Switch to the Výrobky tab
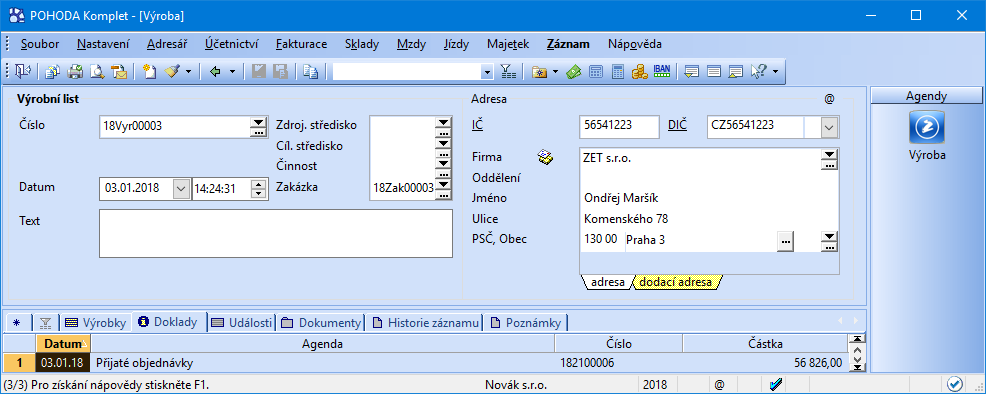Image resolution: width=986 pixels, height=394 pixels. click(96, 322)
